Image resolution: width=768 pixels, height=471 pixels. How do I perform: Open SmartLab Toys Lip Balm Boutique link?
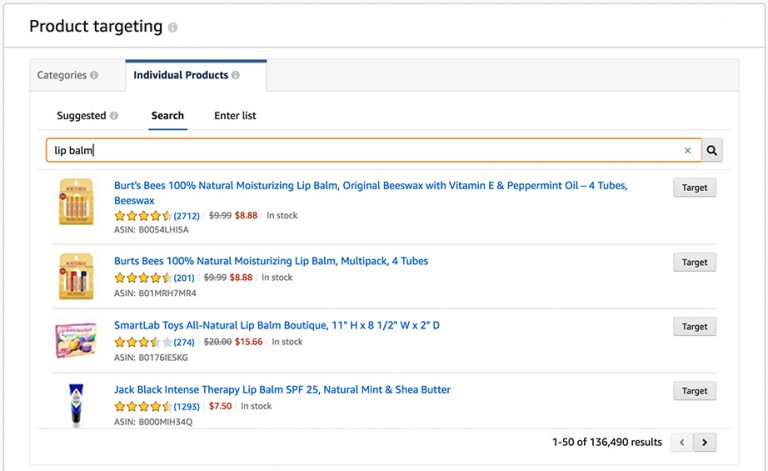(x=277, y=325)
